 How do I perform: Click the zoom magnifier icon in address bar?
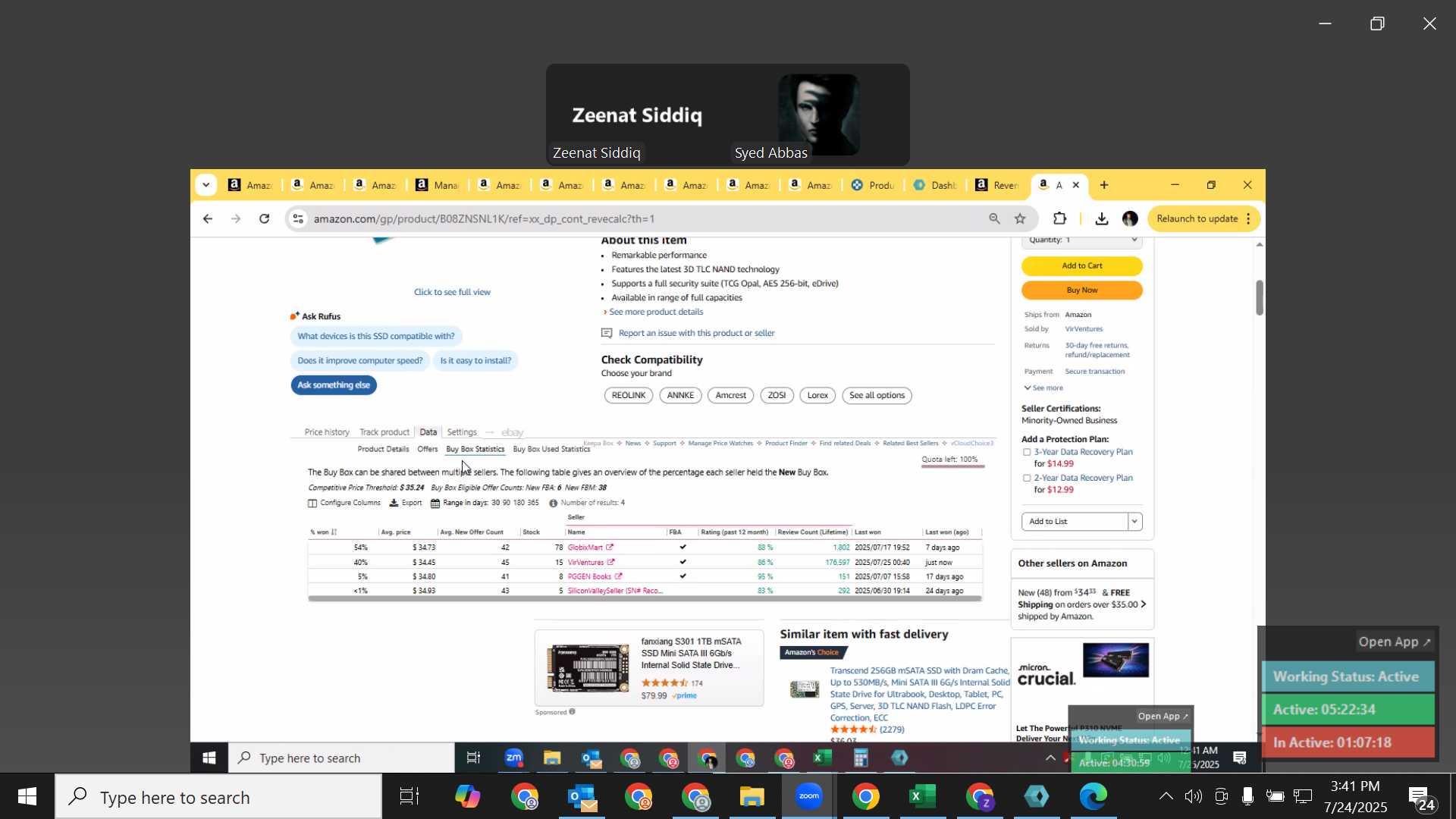tap(994, 219)
